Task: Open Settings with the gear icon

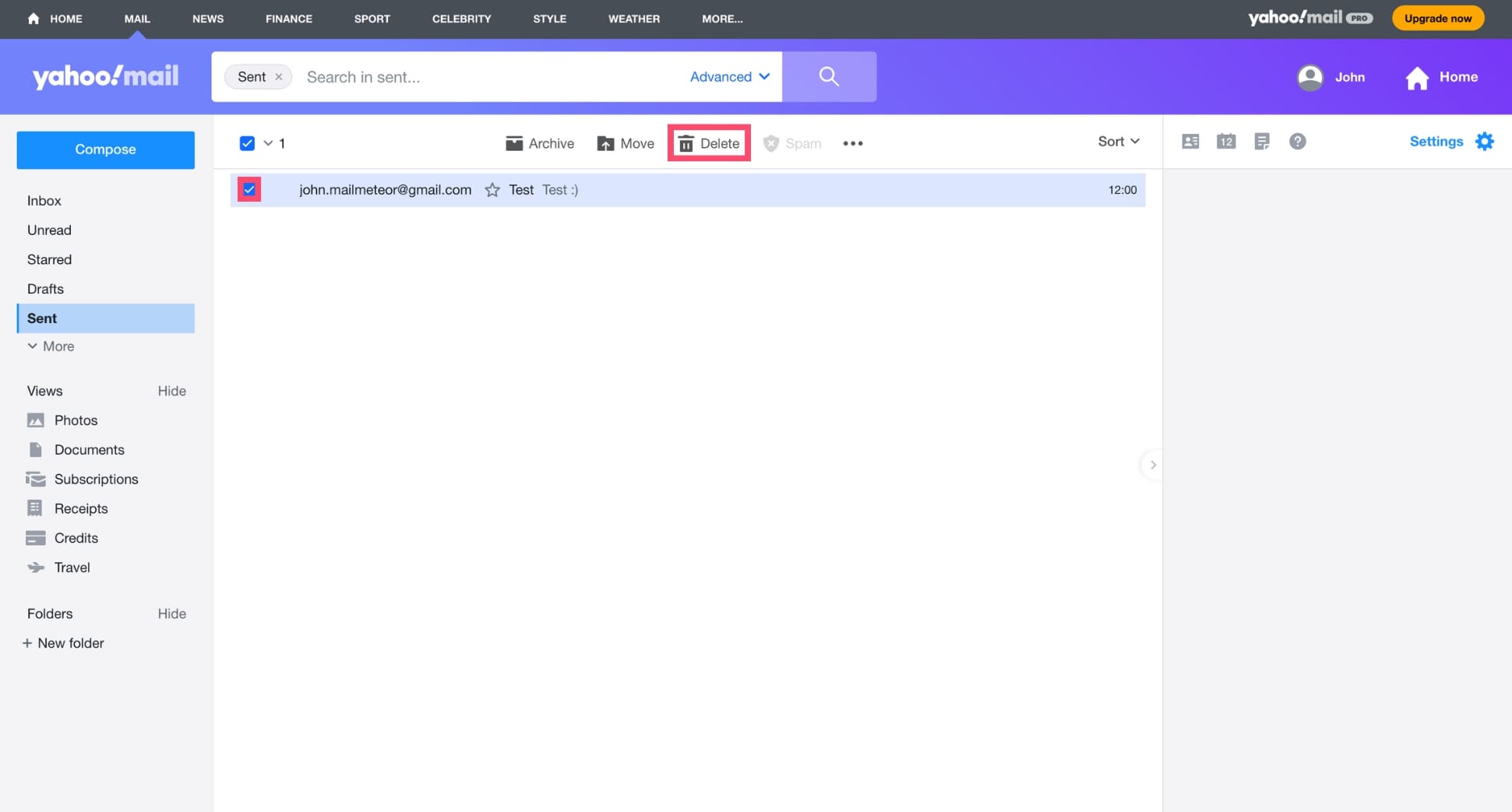Action: coord(1485,141)
